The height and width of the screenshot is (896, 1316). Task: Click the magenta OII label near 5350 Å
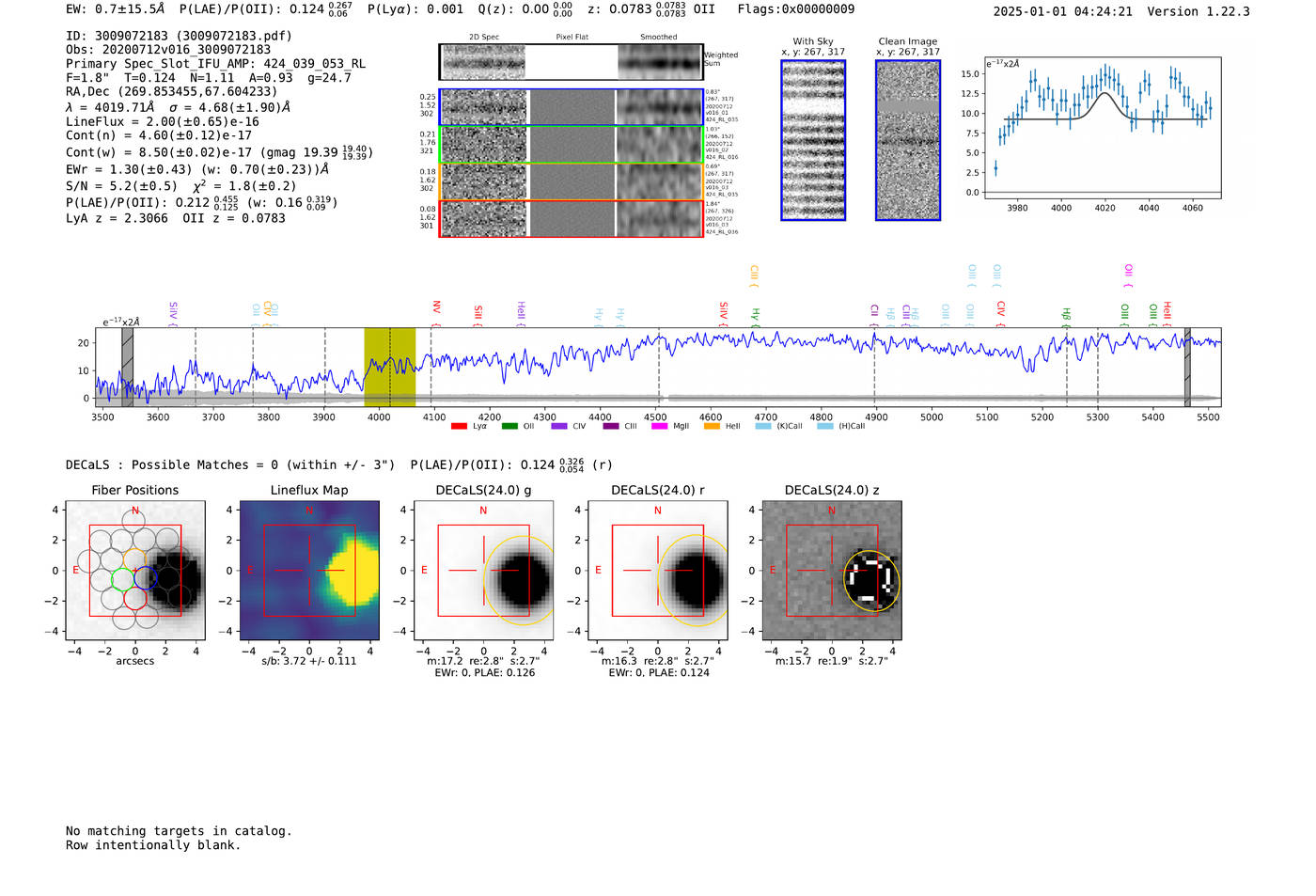click(1128, 275)
